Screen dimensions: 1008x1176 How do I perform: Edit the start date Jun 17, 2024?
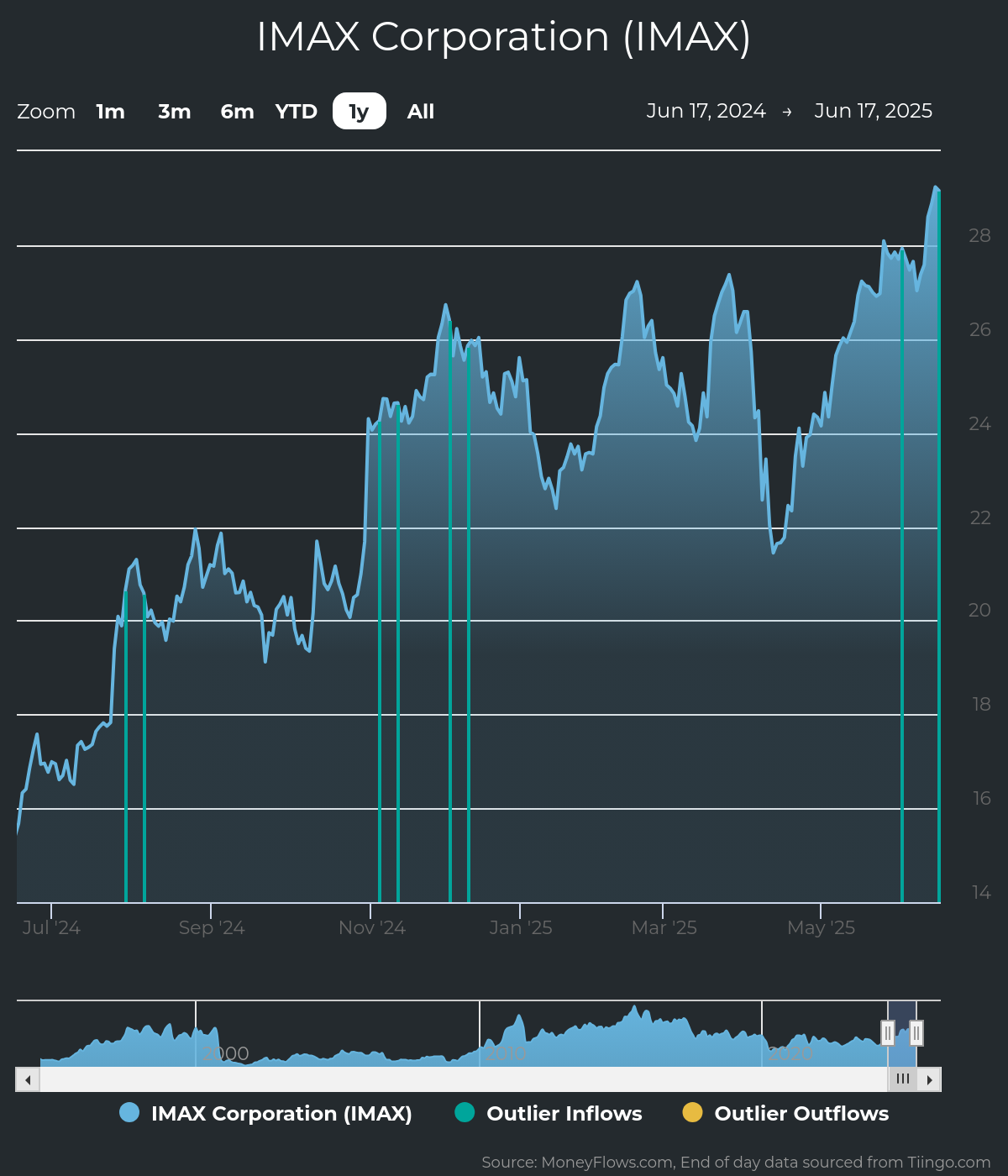click(706, 111)
